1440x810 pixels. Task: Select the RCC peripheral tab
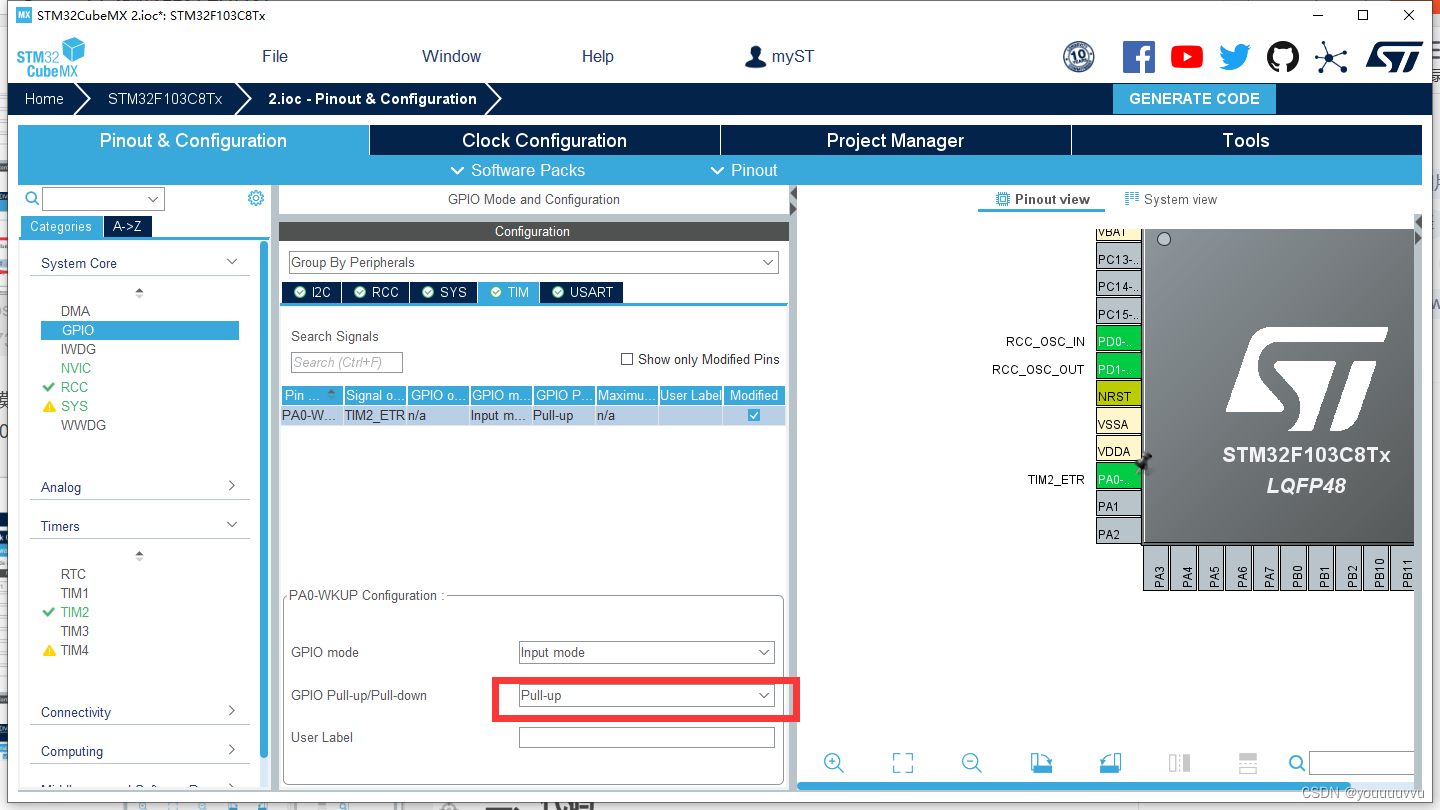(376, 292)
